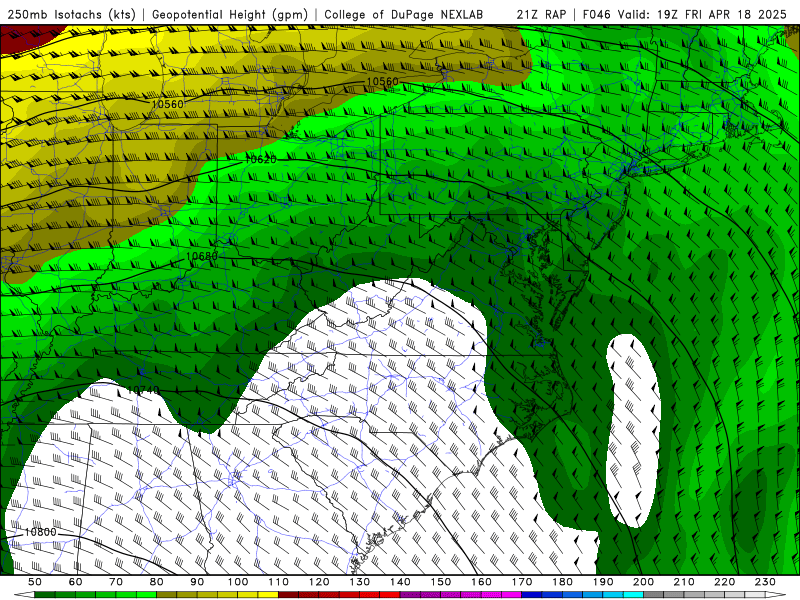Click the 210 value on the color scale
The width and height of the screenshot is (800, 600).
684,582
